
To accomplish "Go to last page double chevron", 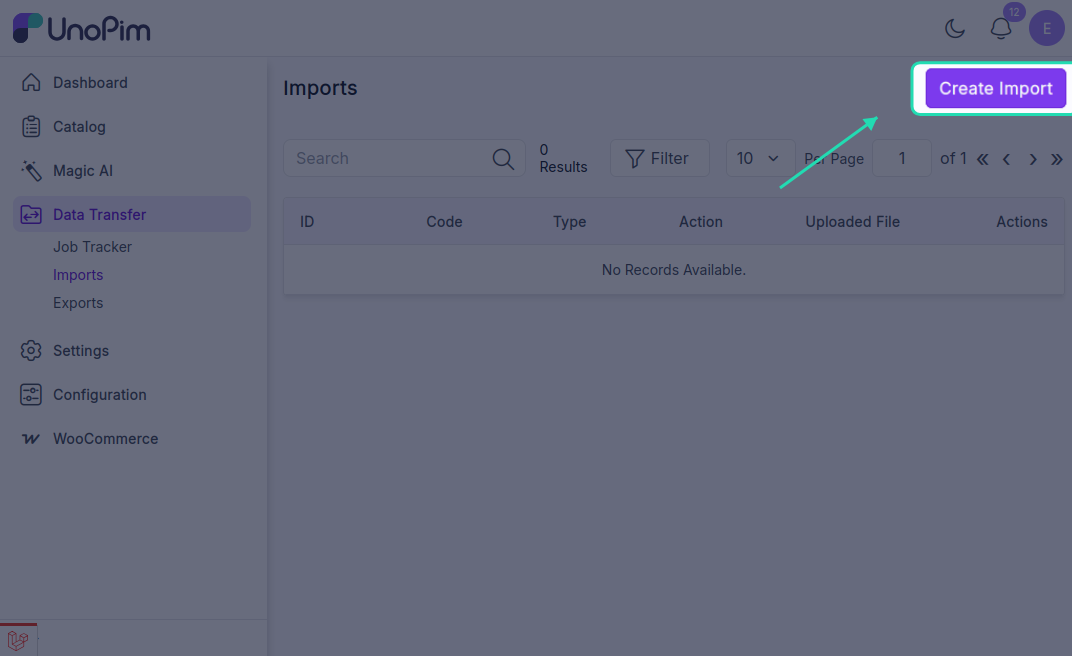I will pyautogui.click(x=1056, y=159).
